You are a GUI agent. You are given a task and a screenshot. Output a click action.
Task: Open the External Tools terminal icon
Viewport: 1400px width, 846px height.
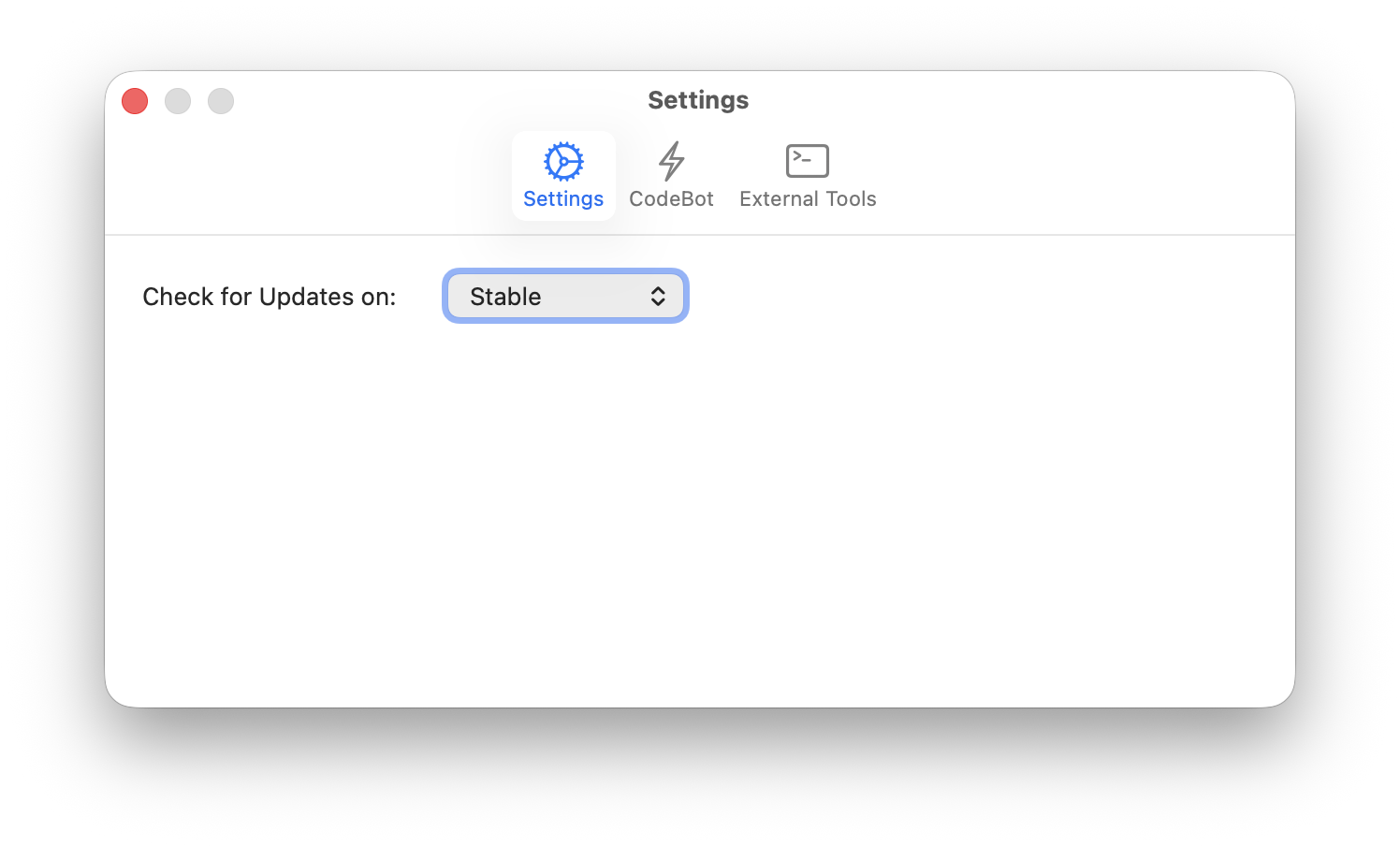tap(808, 161)
